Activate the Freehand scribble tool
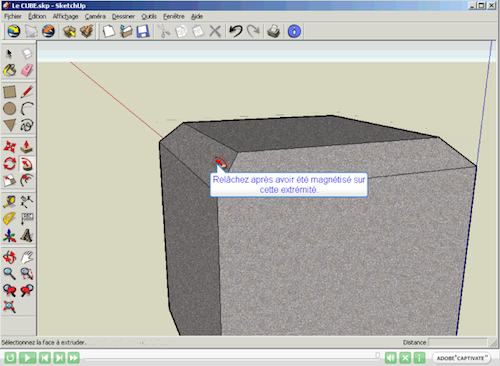This screenshot has height=366, width=500. (x=27, y=125)
